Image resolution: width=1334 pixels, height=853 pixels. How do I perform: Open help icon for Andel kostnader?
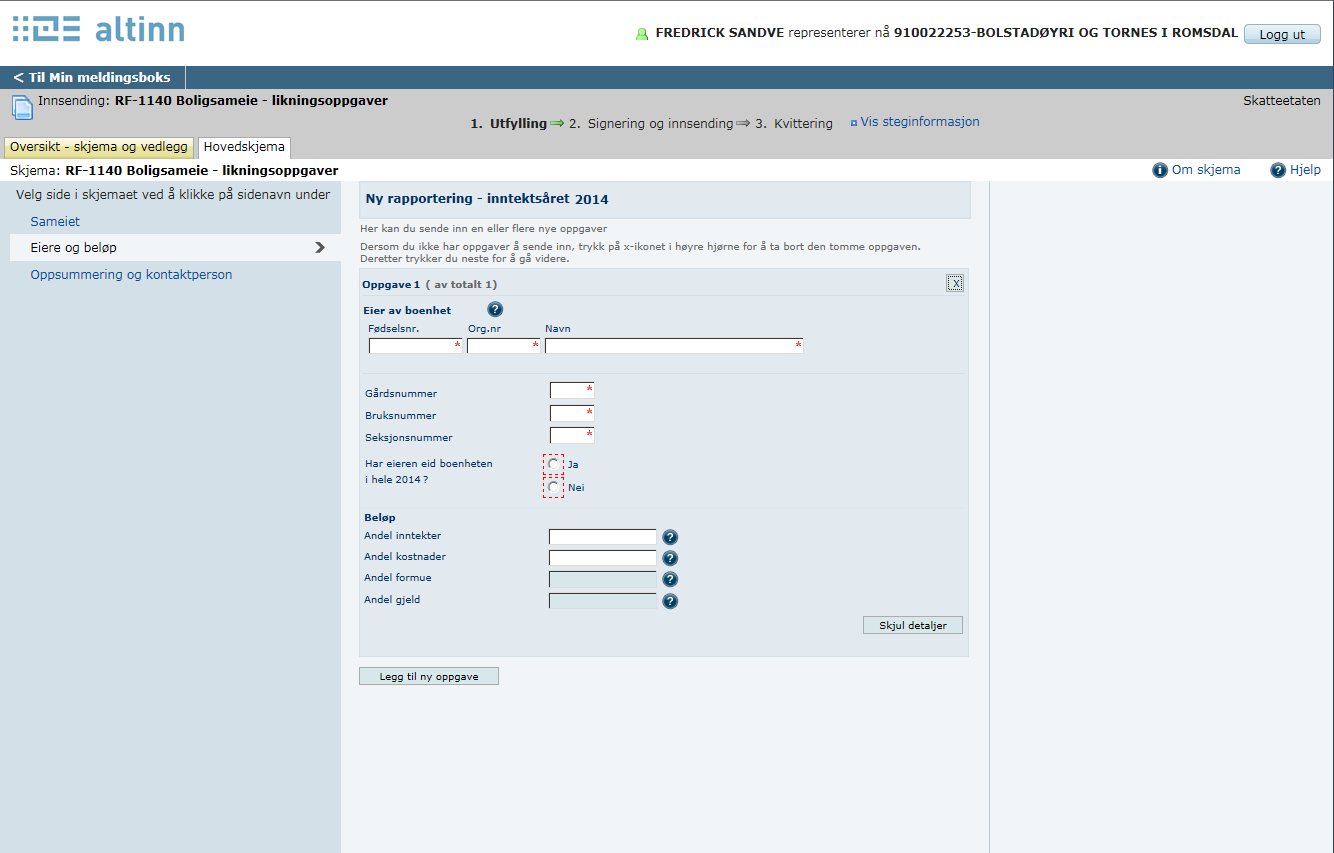pyautogui.click(x=670, y=558)
